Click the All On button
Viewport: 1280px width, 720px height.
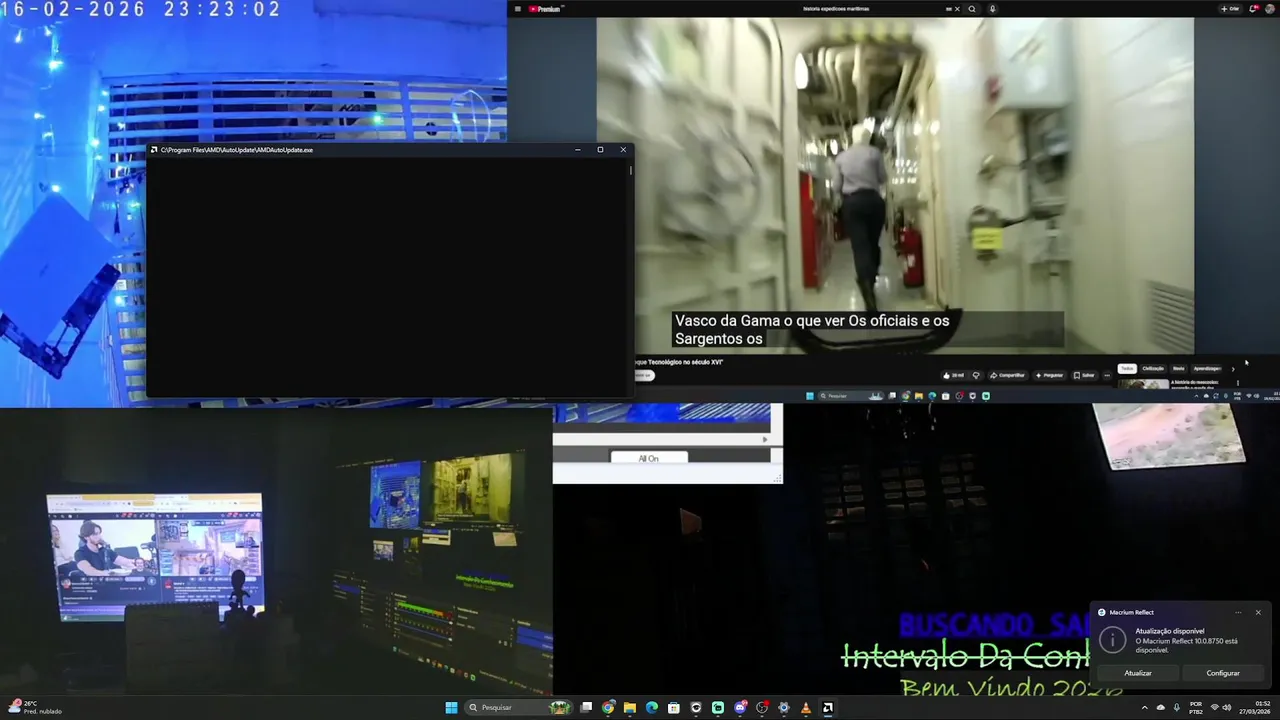[x=648, y=458]
